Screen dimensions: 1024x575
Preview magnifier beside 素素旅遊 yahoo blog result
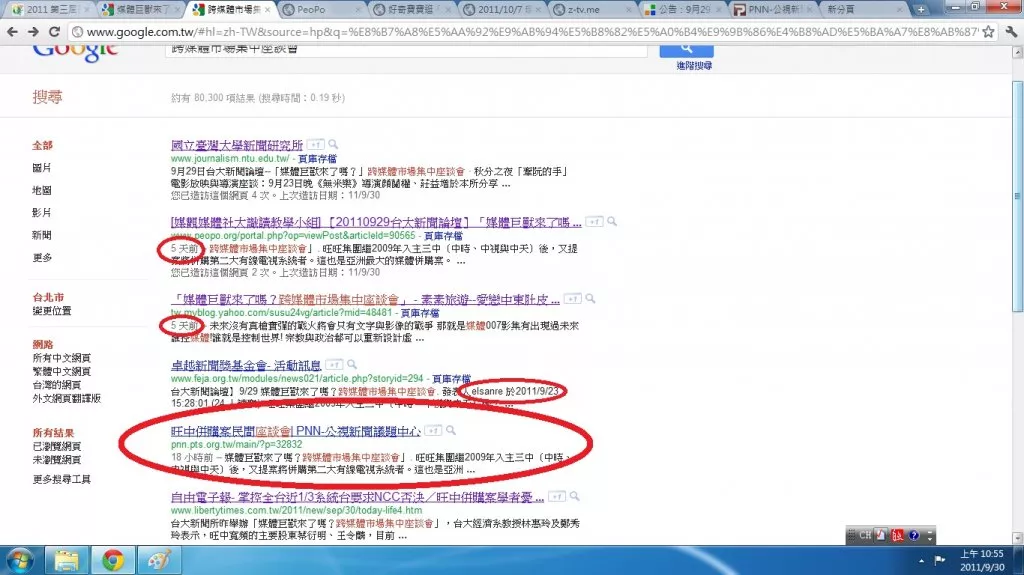[x=590, y=299]
